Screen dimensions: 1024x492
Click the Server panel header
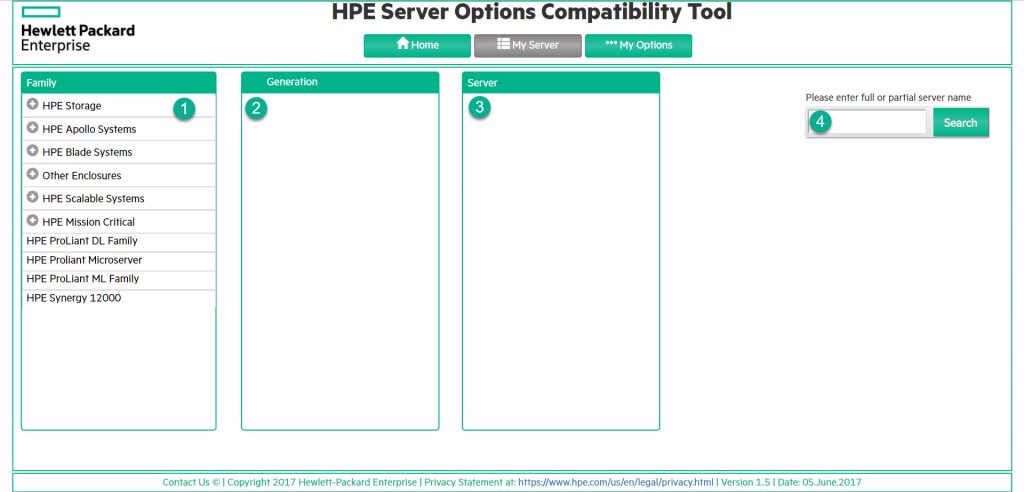coord(560,82)
